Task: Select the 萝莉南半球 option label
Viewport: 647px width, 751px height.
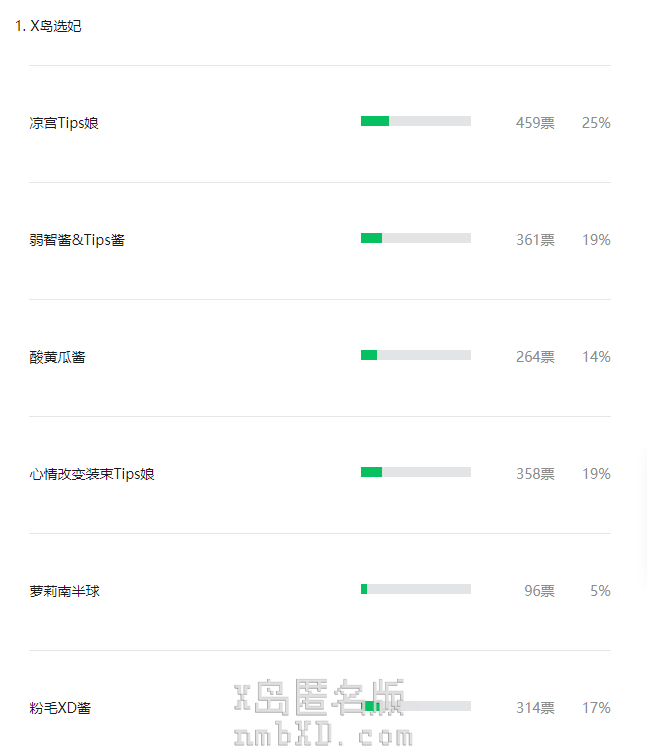Action: point(64,591)
